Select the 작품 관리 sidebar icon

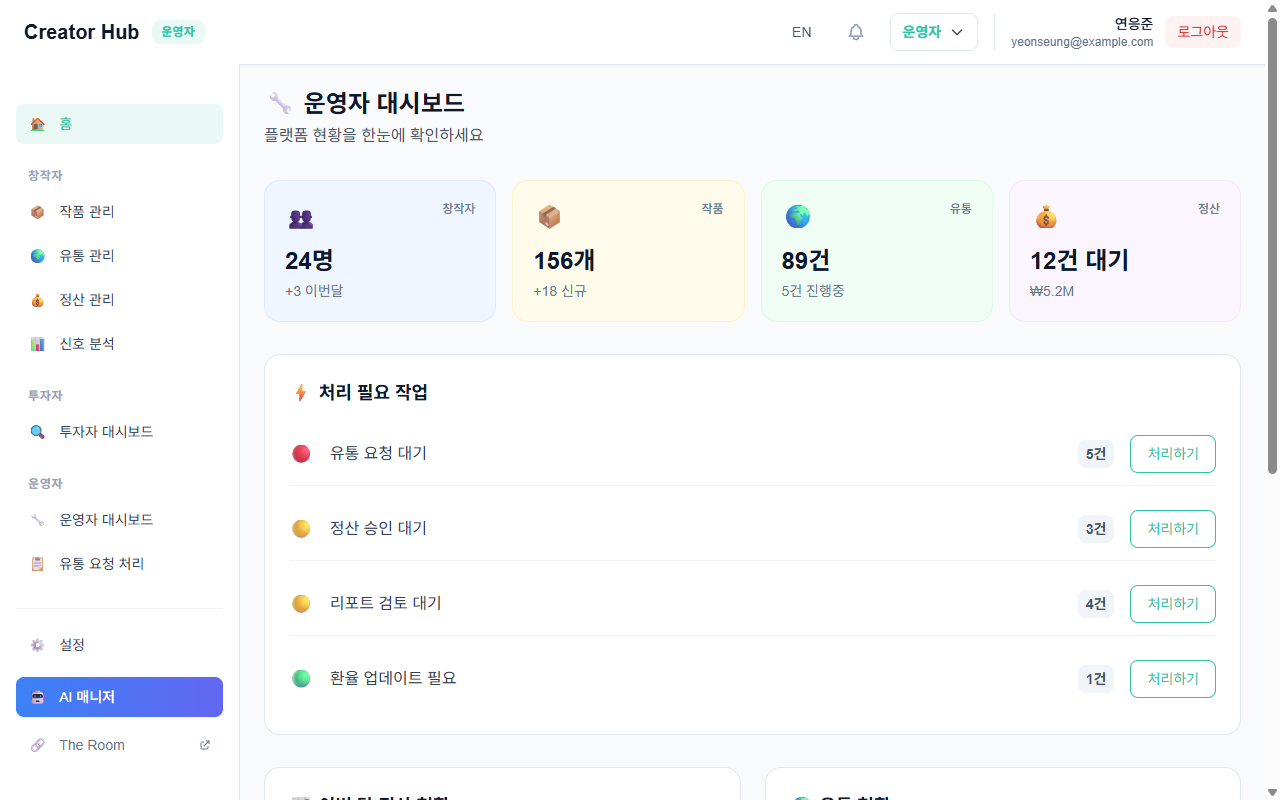(38, 211)
